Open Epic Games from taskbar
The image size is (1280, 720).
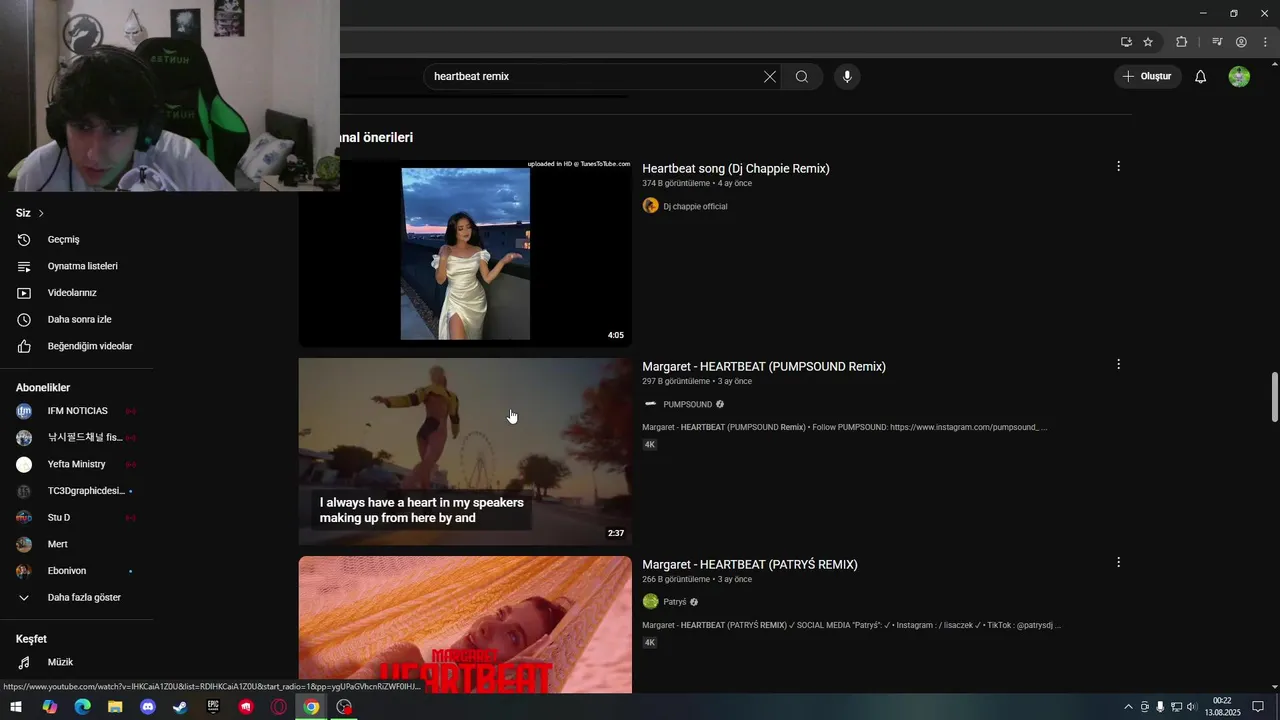213,707
